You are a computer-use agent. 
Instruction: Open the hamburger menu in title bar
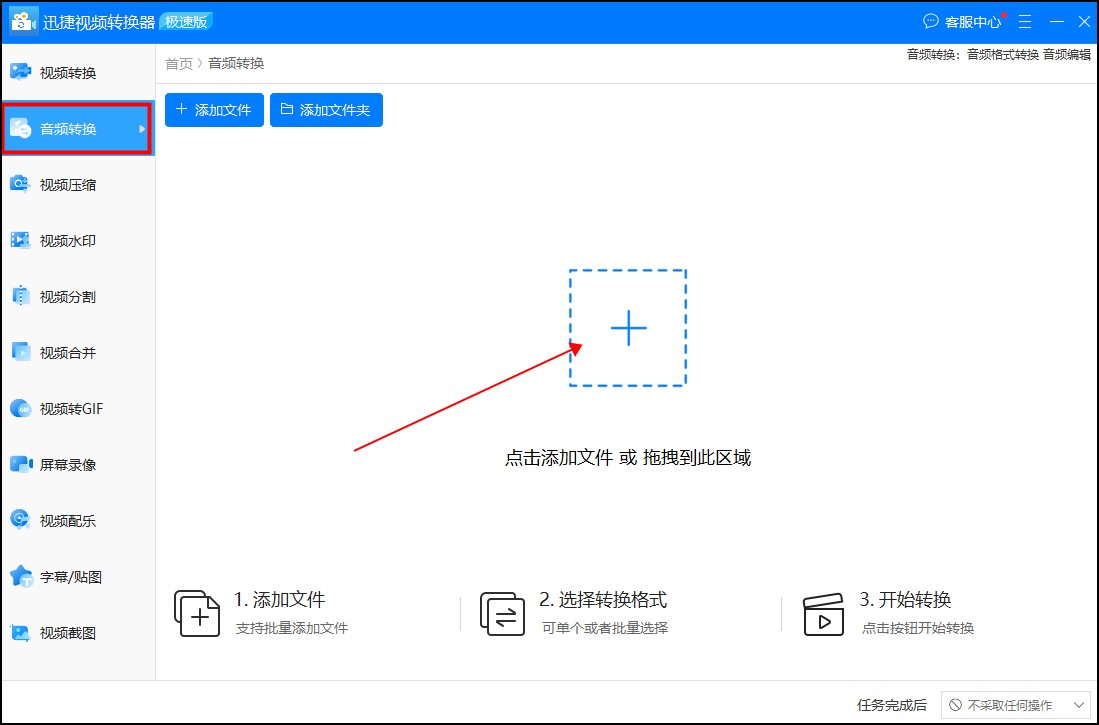click(x=1024, y=20)
